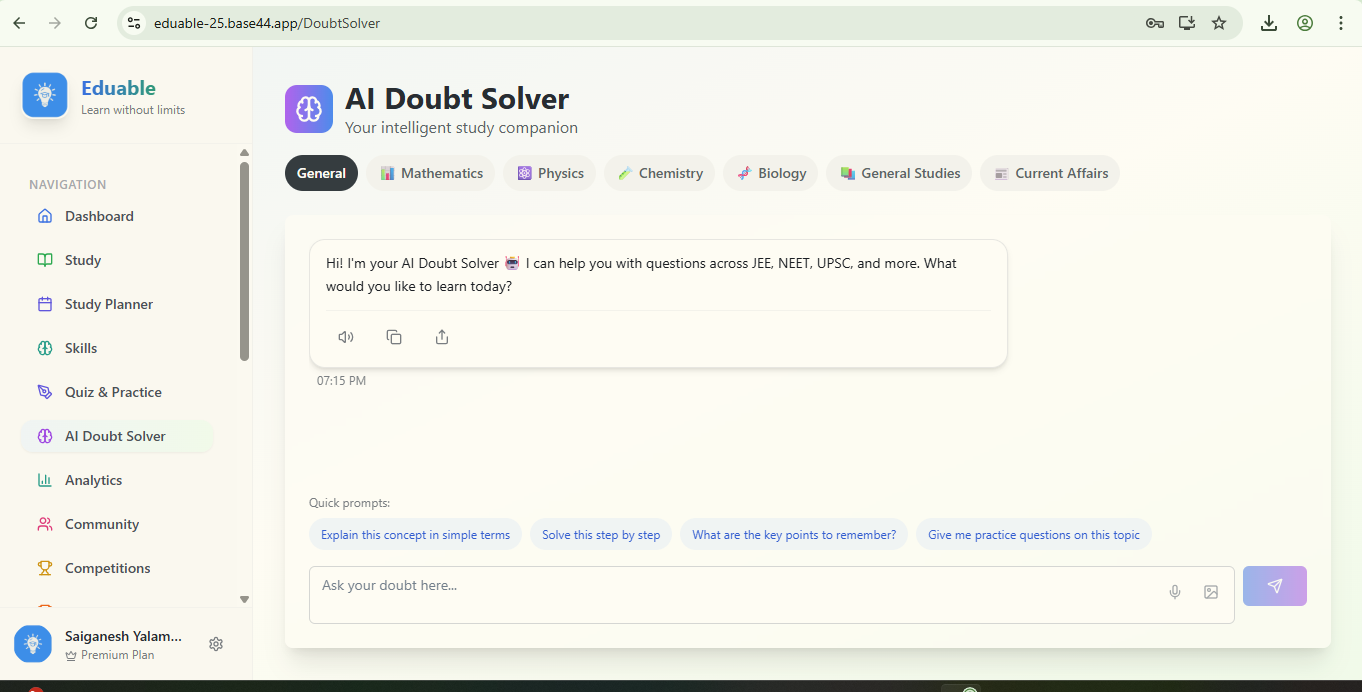
Task: Click the 'Ask your doubt here' input field
Action: click(x=735, y=594)
